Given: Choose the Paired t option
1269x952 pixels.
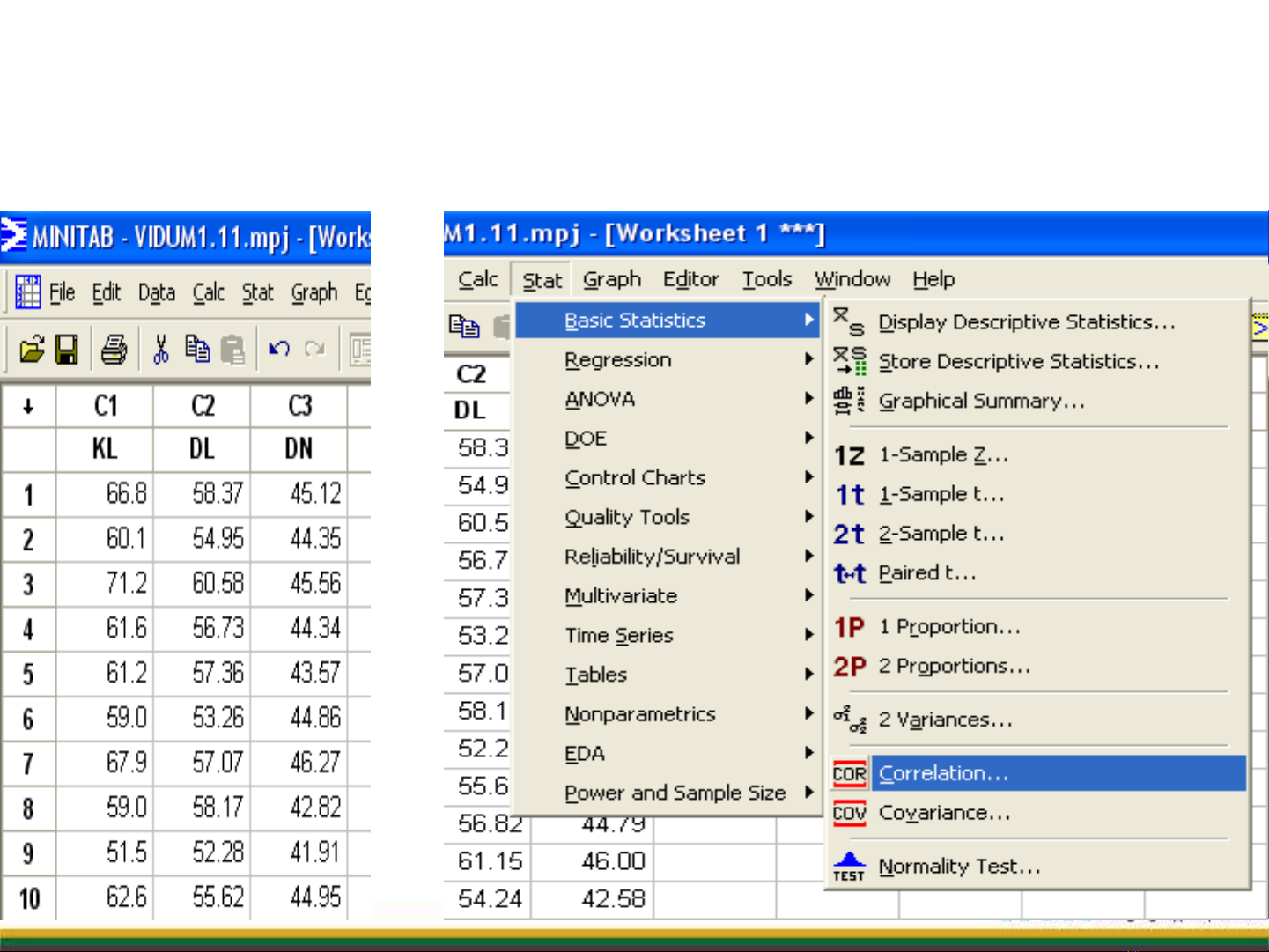Looking at the screenshot, I should [x=927, y=573].
